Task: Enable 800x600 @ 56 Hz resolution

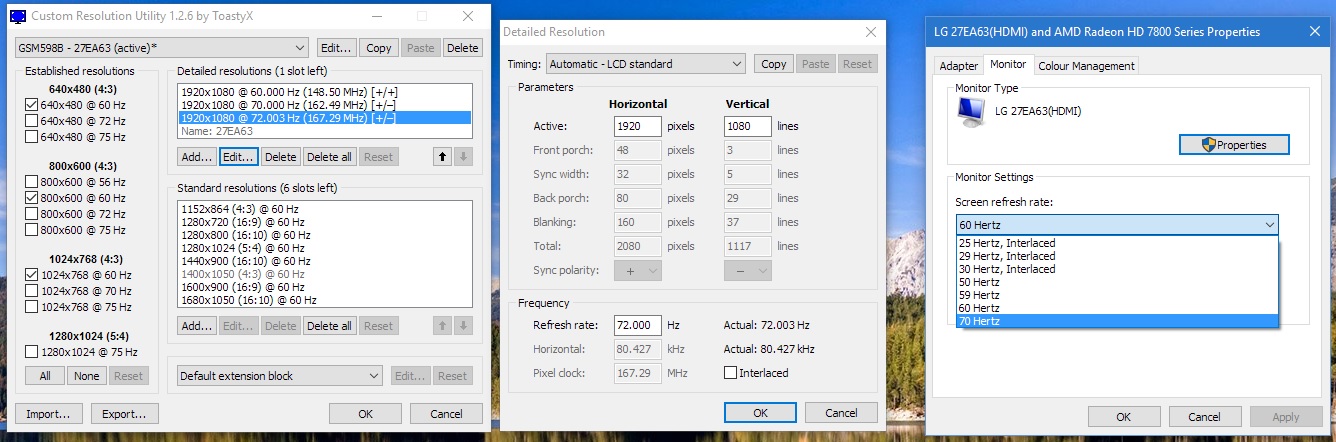Action: tap(31, 182)
